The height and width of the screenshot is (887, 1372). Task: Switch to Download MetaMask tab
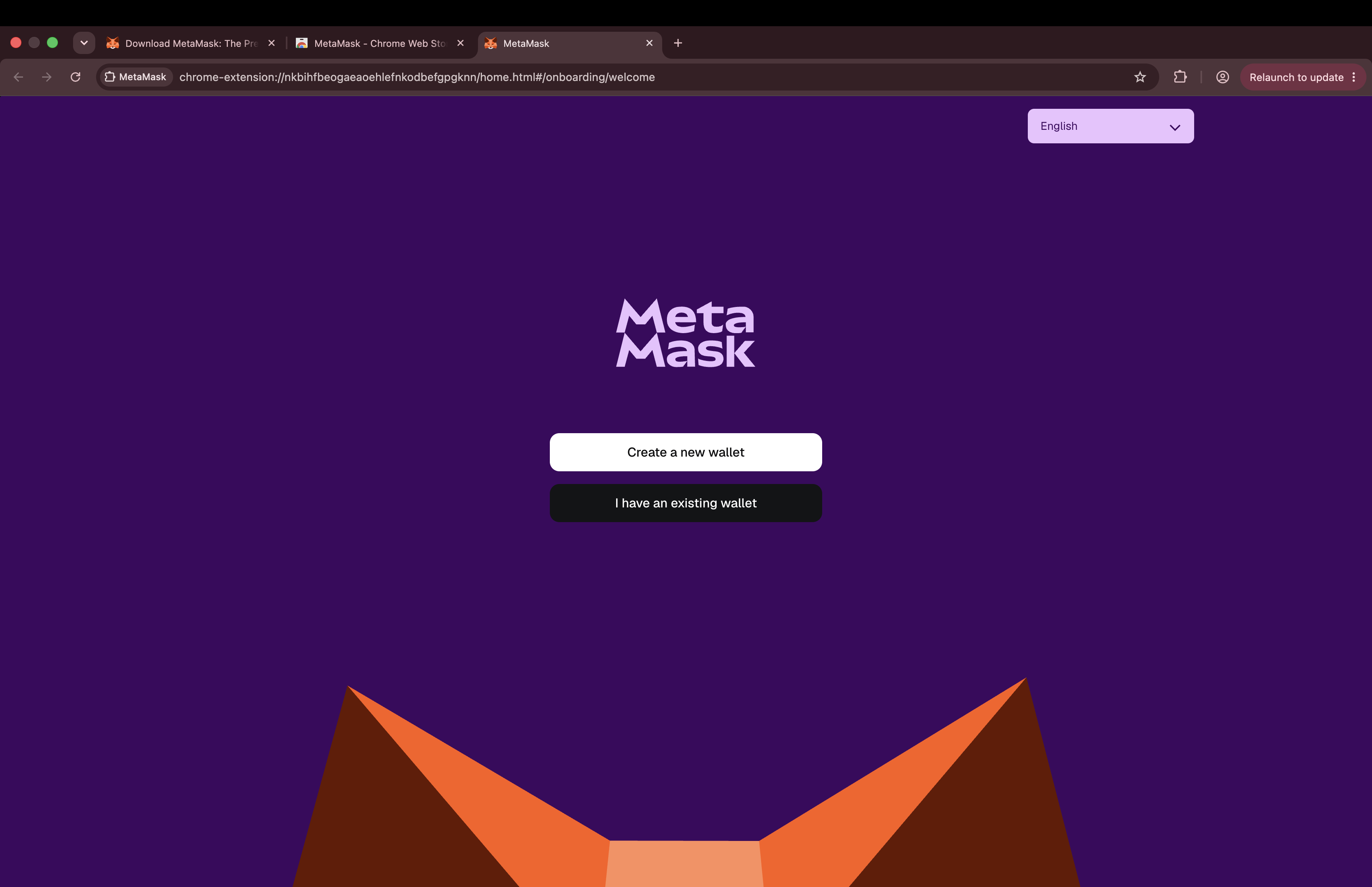(191, 43)
